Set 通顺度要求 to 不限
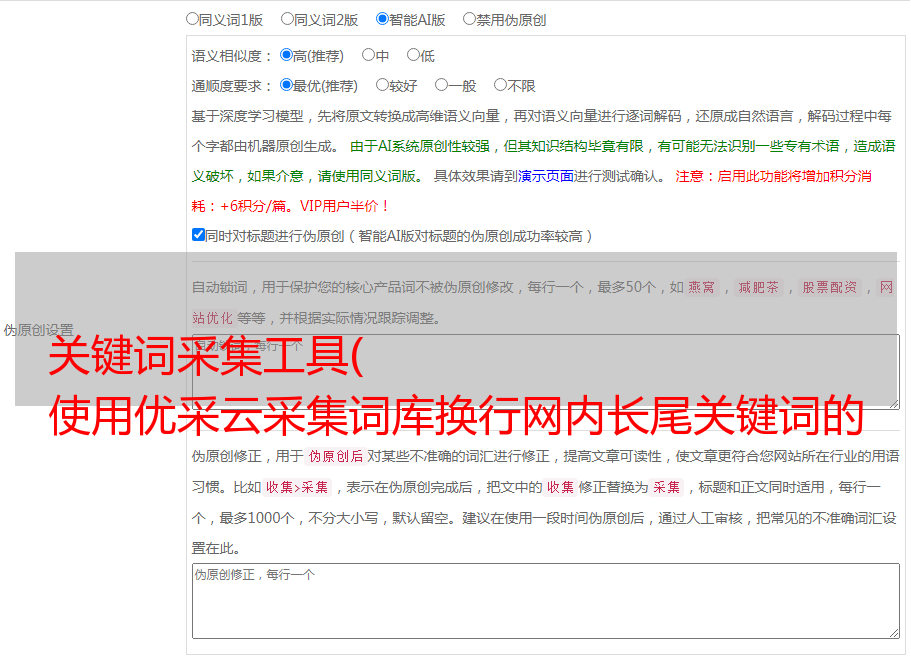 pyautogui.click(x=500, y=85)
